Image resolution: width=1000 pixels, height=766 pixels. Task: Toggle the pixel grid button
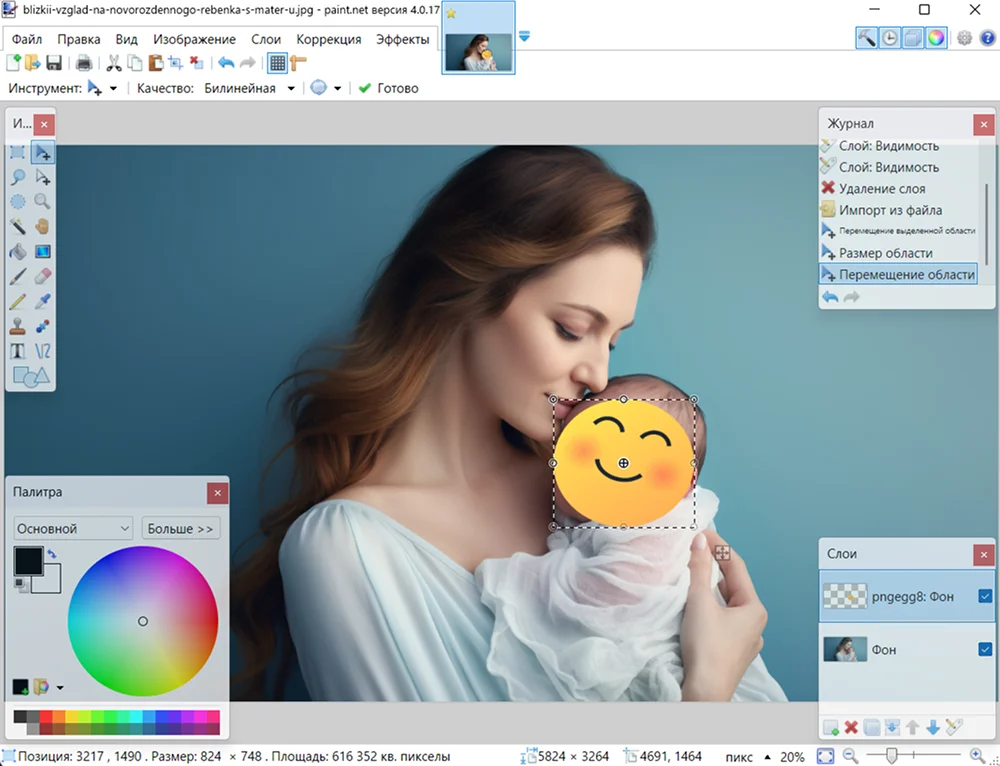pos(278,63)
